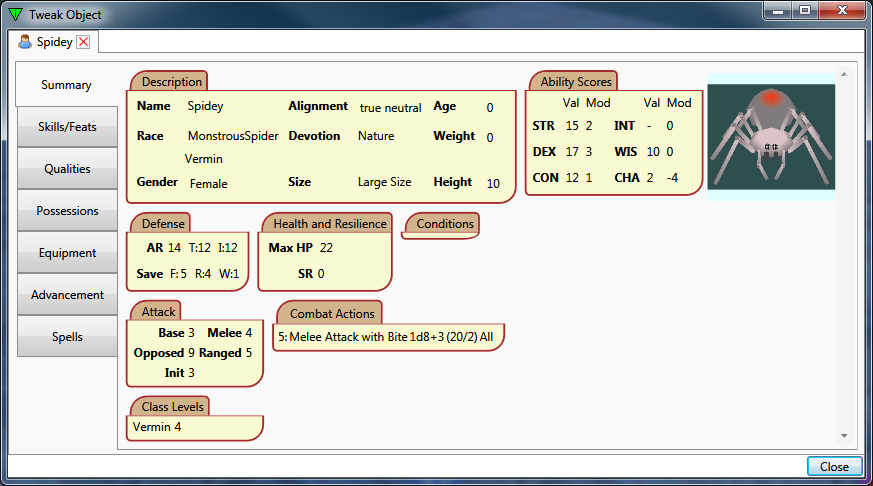Go to the Equipment tab
Viewport: 873px width, 486px height.
tap(67, 253)
